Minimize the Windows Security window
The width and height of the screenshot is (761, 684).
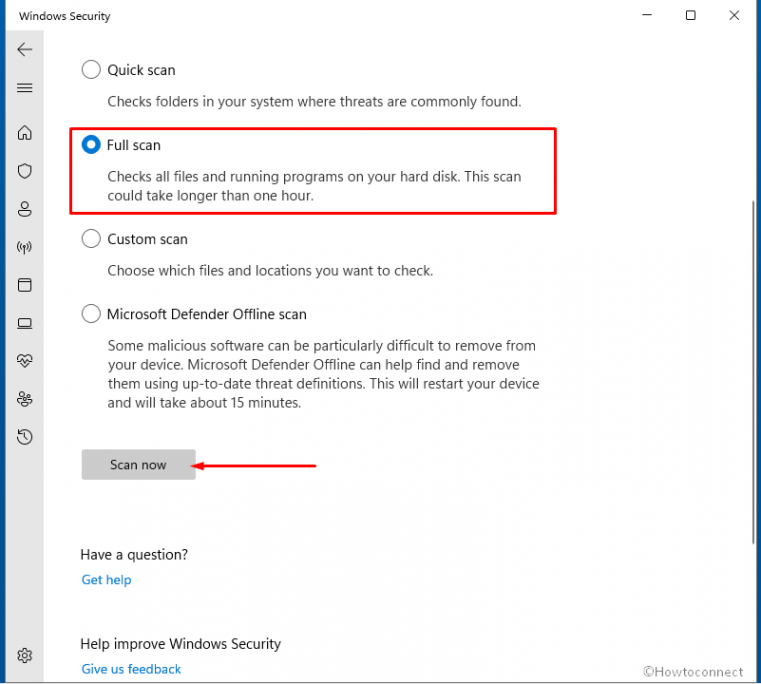tap(647, 16)
